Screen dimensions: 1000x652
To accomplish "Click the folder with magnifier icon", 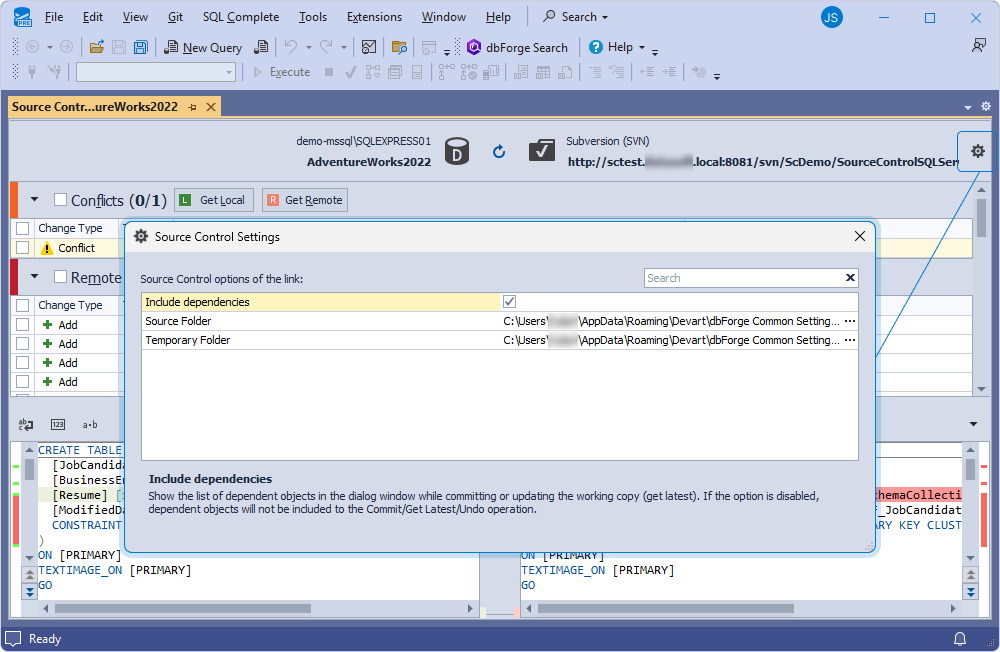I will (399, 47).
